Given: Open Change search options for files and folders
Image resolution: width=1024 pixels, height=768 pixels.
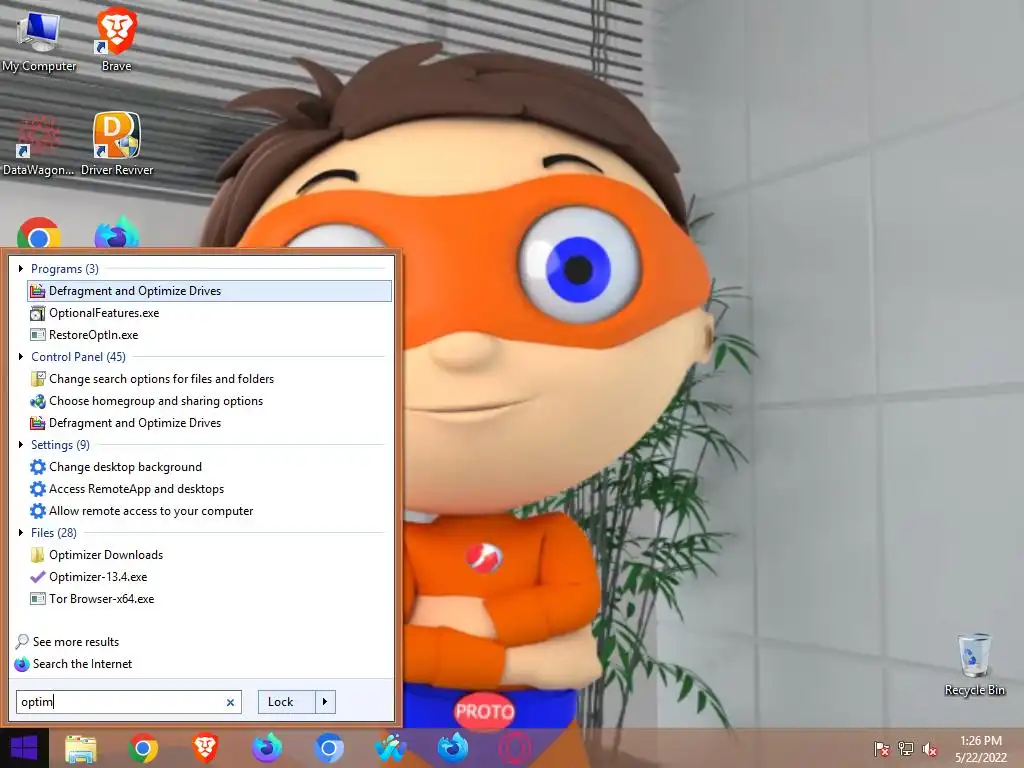Looking at the screenshot, I should tap(209, 379).
